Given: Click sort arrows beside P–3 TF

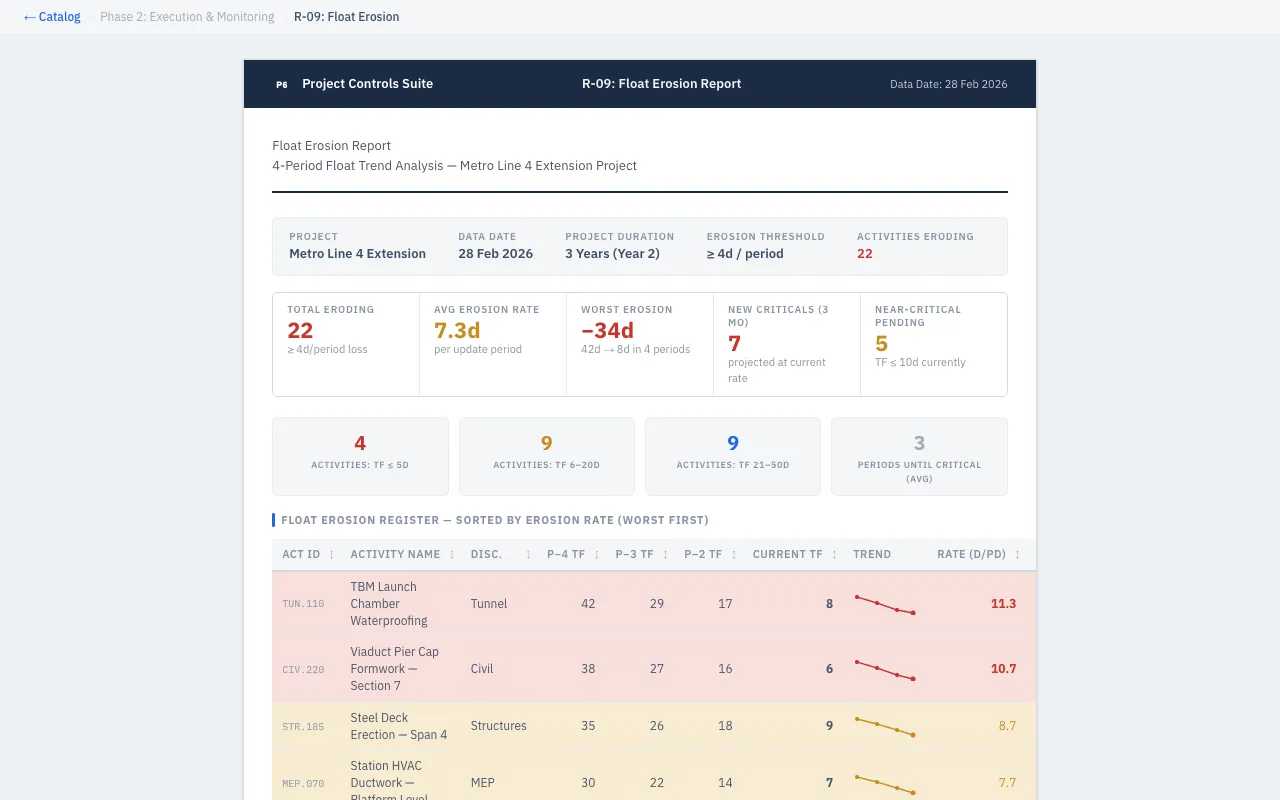Looking at the screenshot, I should [666, 555].
